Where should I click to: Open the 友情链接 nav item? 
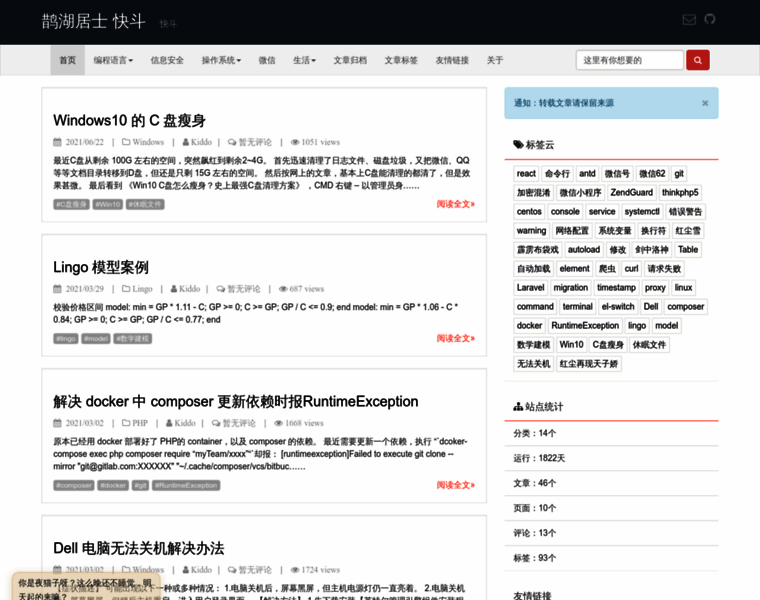pyautogui.click(x=452, y=60)
